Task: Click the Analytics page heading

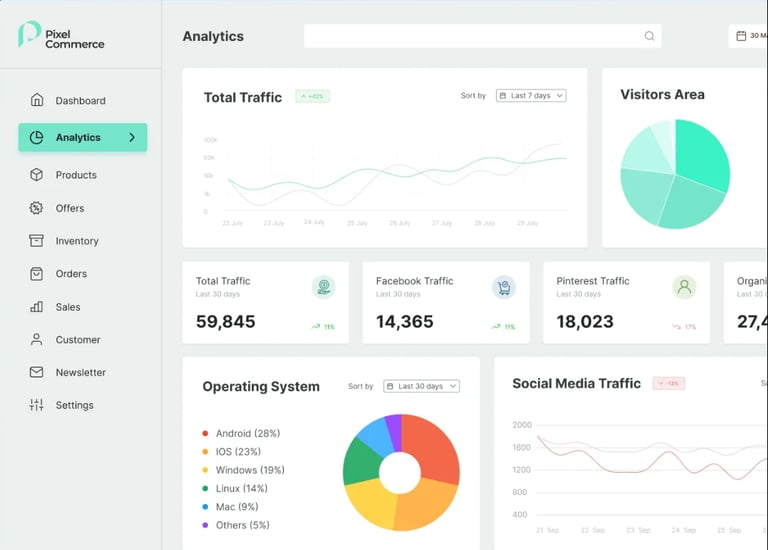Action: 213,36
